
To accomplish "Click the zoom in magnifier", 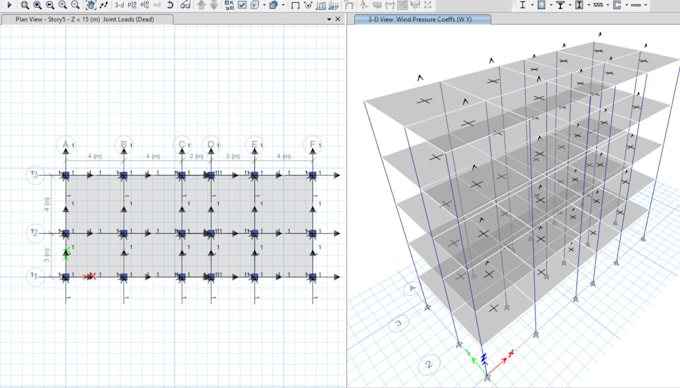I will (x=62, y=5).
